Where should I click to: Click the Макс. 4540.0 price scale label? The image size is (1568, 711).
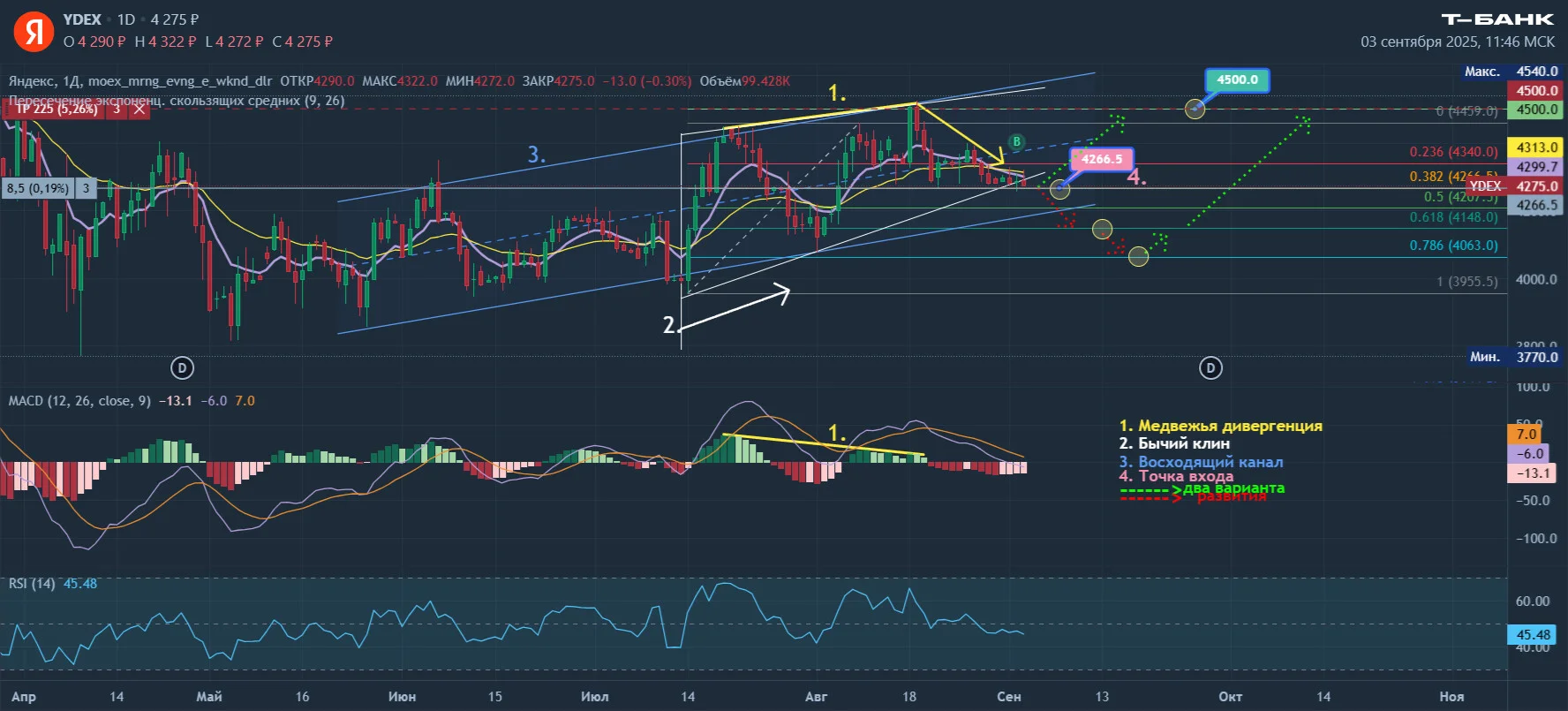[x=1511, y=72]
